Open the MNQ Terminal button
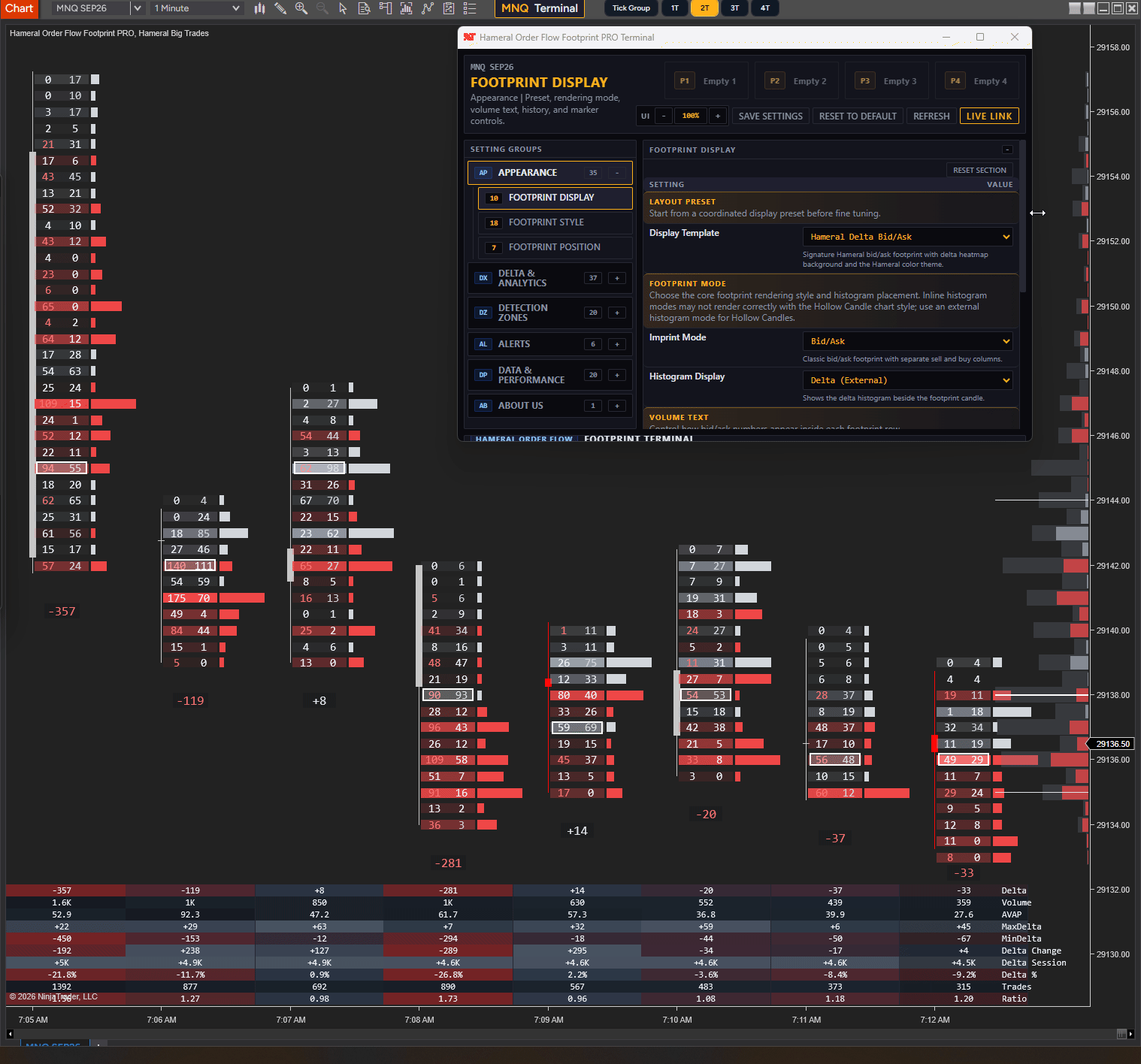The height and width of the screenshot is (1064, 1141). tap(539, 8)
